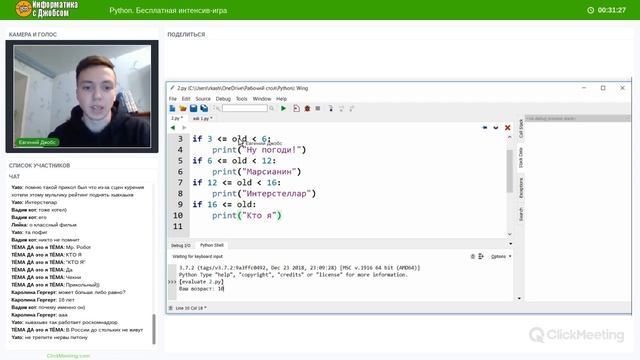Viewport: 640px width, 360px height.
Task: Click the webcam video thumbnail
Action: coord(82,96)
